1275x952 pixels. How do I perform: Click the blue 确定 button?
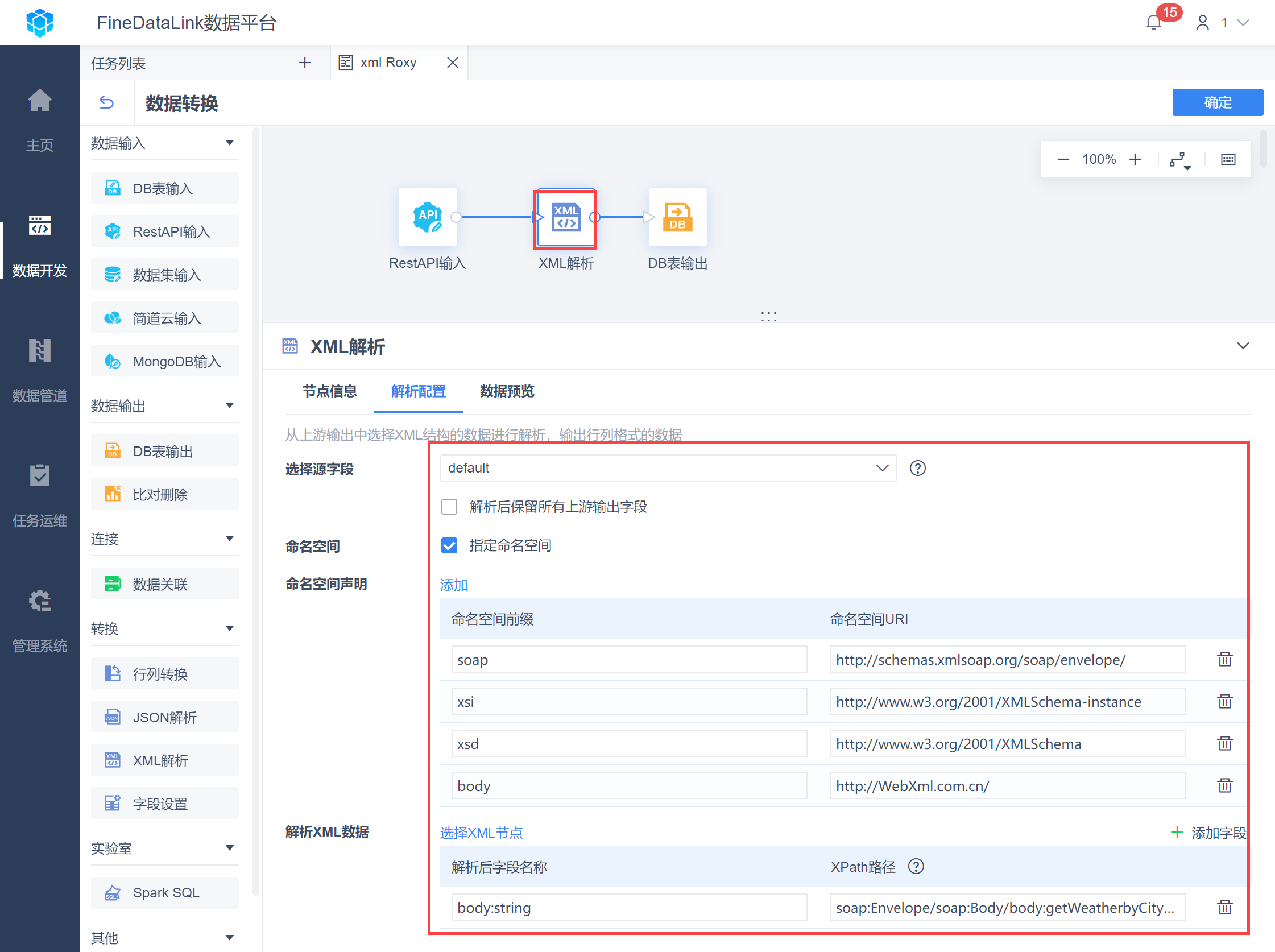pyautogui.click(x=1217, y=102)
